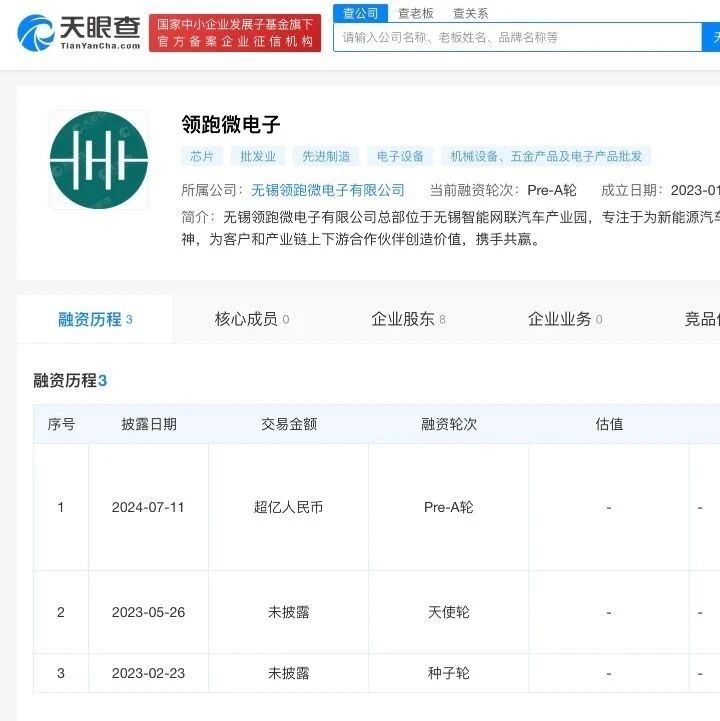Click the date 2023-02-23 cell
Viewport: 720px width, 721px height.
pyautogui.click(x=148, y=673)
